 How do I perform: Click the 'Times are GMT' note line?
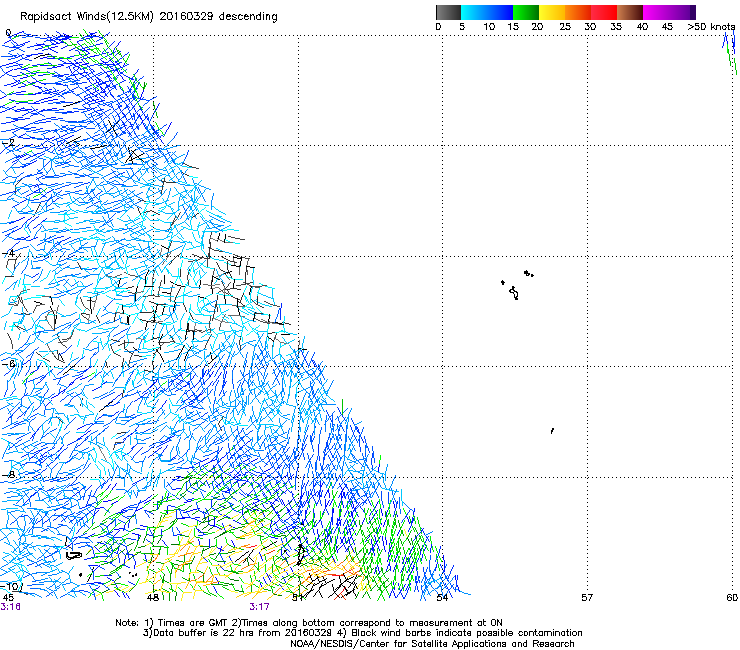(x=309, y=623)
